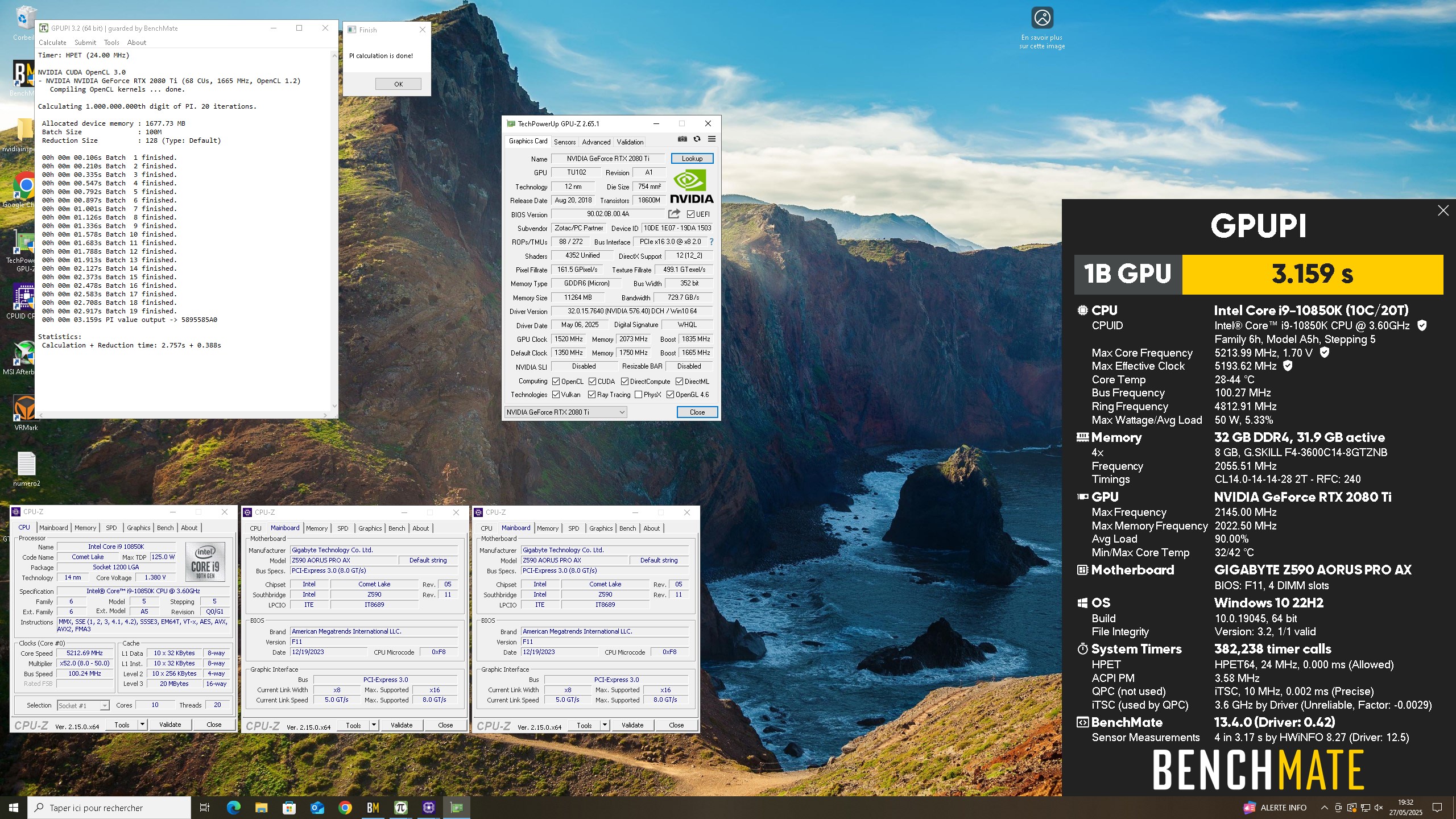The image size is (1456, 819).
Task: Open Outlook from the taskbar
Action: pyautogui.click(x=317, y=808)
